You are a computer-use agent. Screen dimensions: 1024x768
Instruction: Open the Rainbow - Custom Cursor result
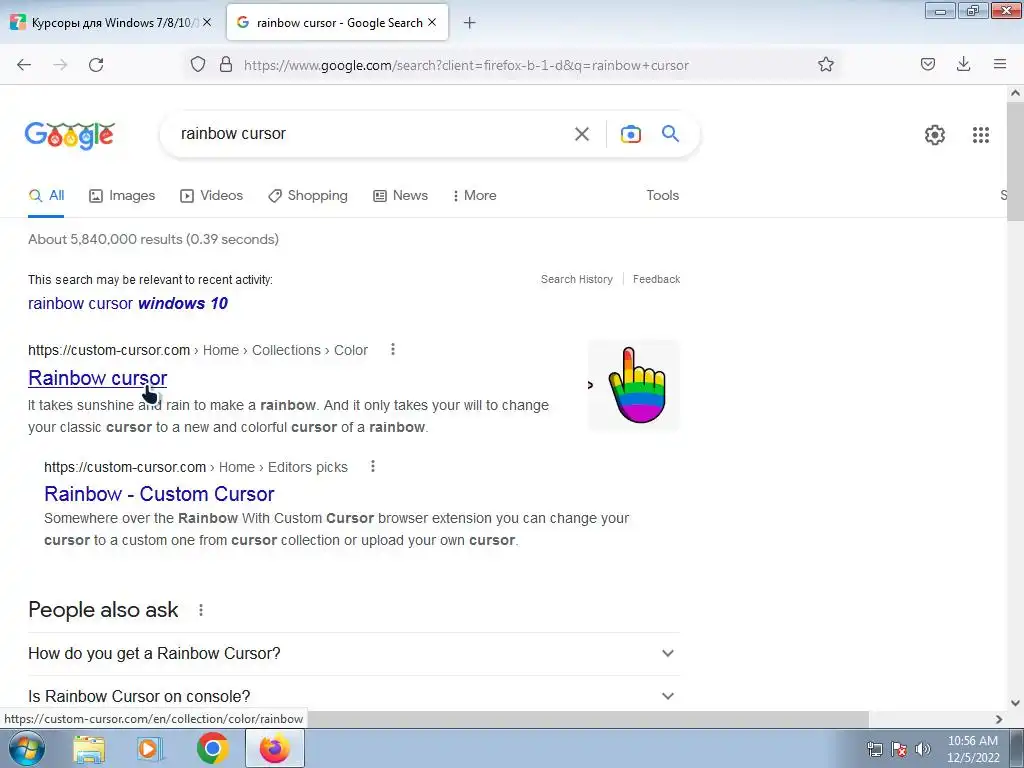pyautogui.click(x=159, y=494)
